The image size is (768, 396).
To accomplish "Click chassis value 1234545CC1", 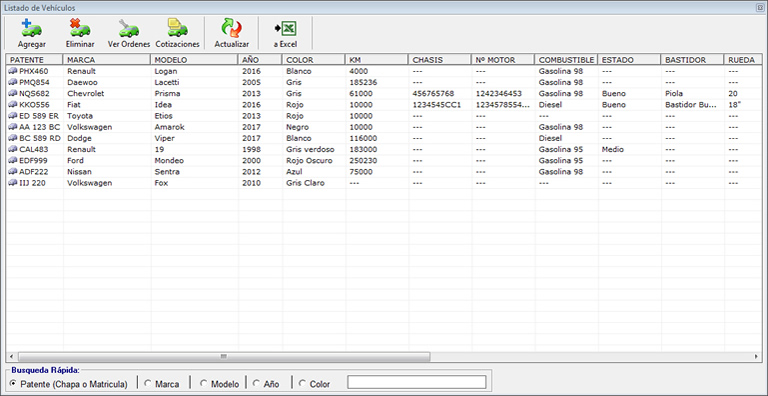I will click(437, 105).
